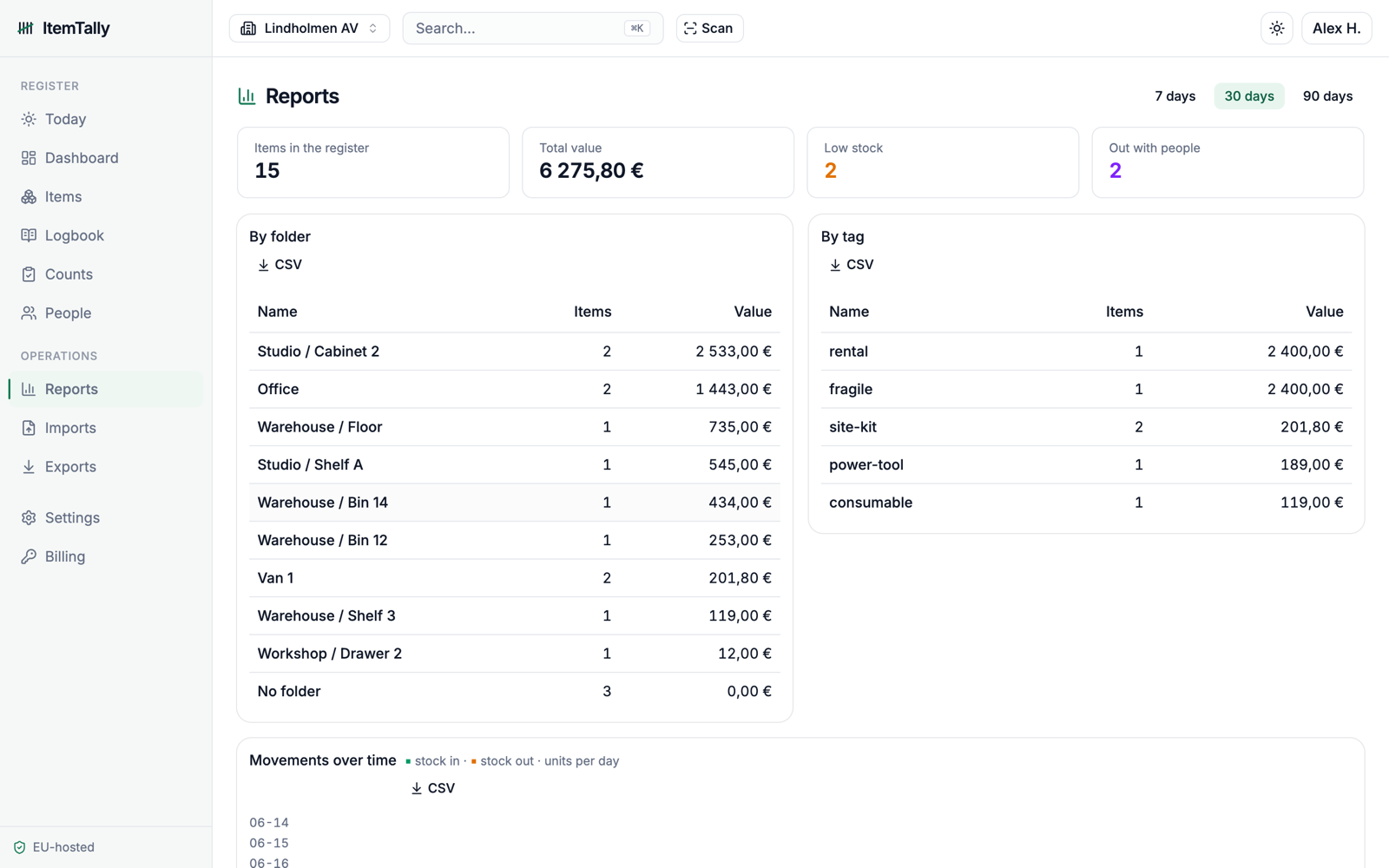
Task: Go to Billing in the sidebar
Action: coord(106,556)
